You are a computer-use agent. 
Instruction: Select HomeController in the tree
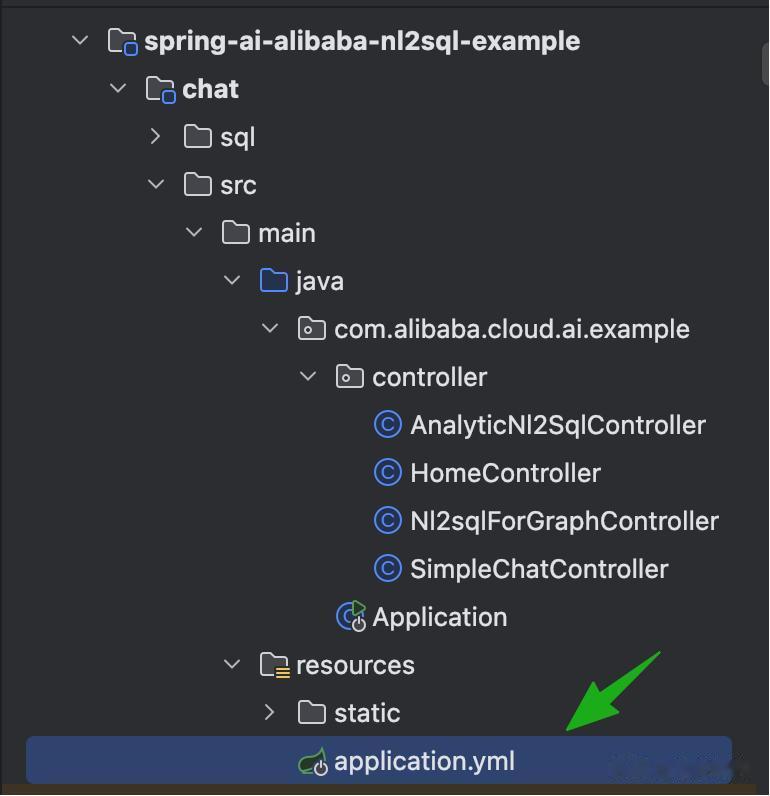[505, 473]
